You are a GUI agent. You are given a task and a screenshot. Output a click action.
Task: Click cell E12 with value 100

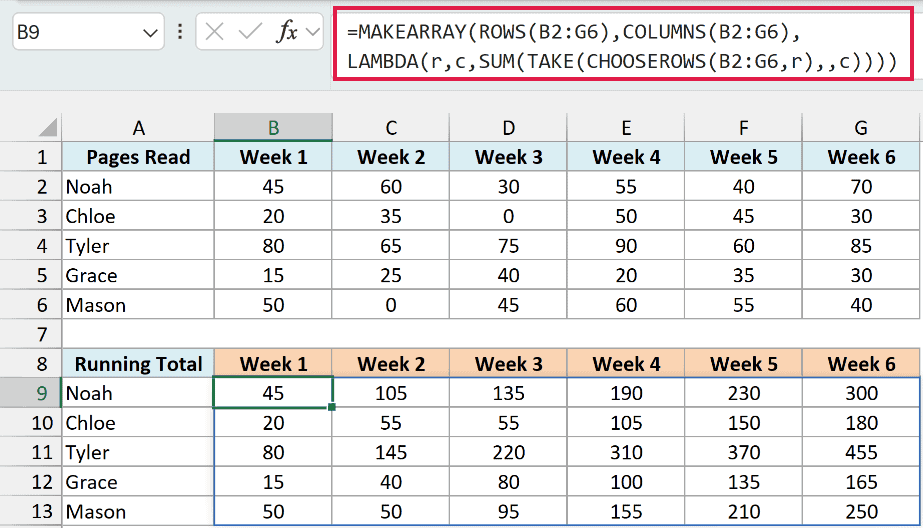click(x=626, y=481)
